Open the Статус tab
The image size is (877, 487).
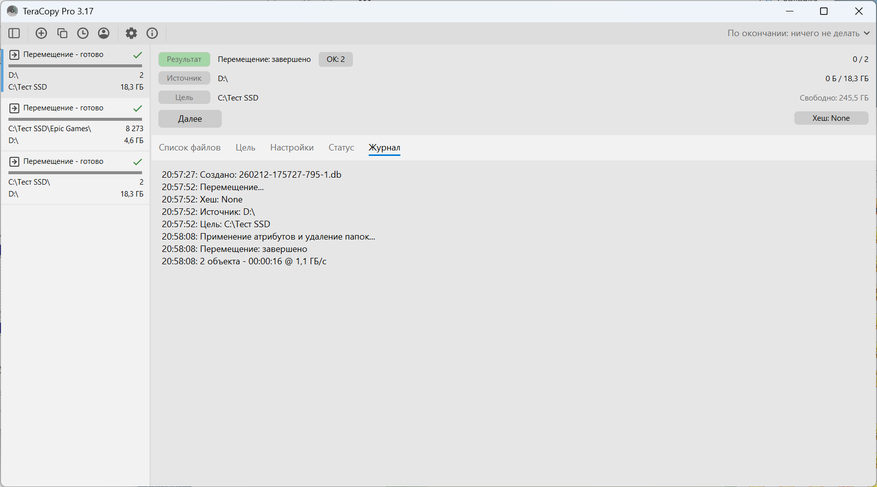coord(341,148)
